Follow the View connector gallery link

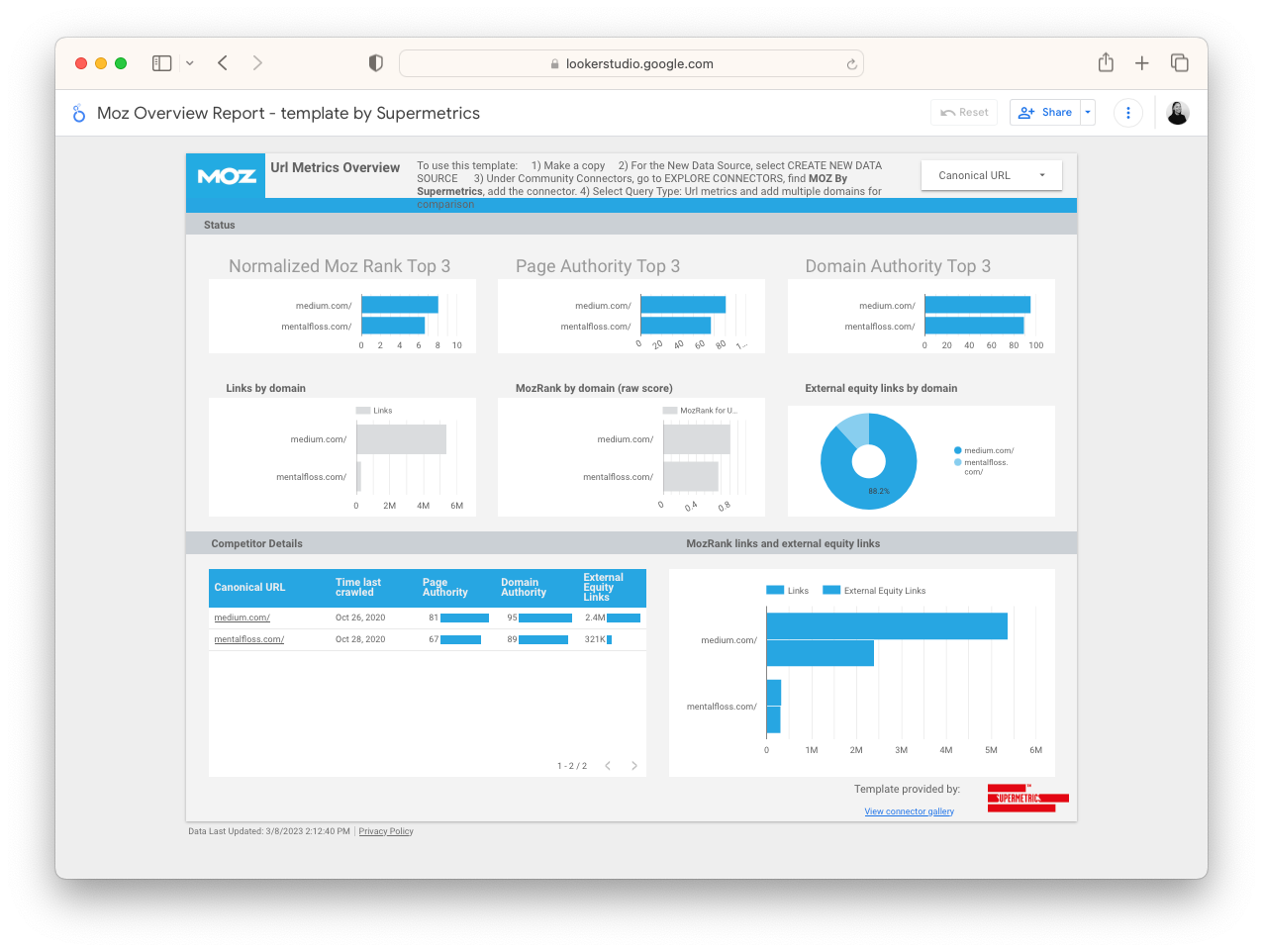[909, 811]
